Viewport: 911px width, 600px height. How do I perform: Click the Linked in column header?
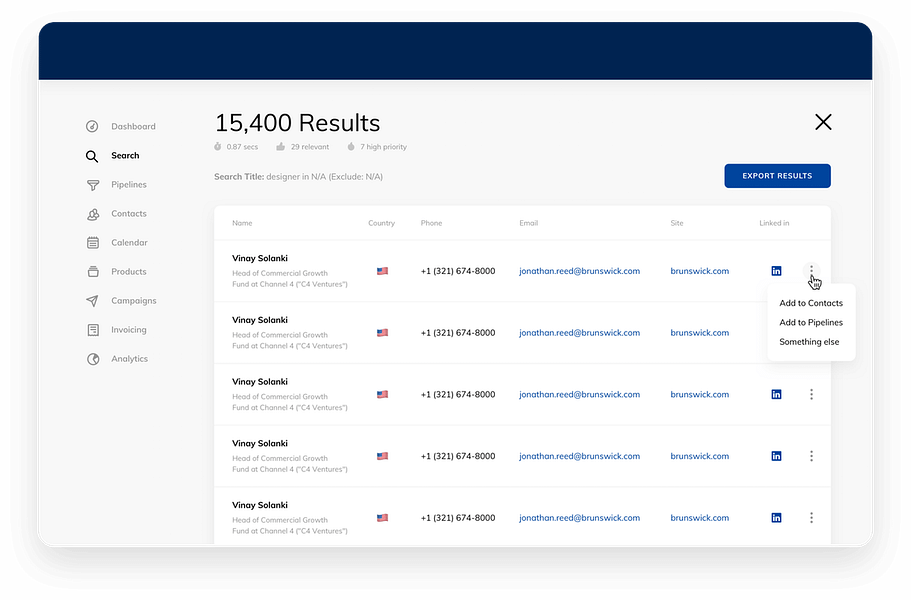774,223
